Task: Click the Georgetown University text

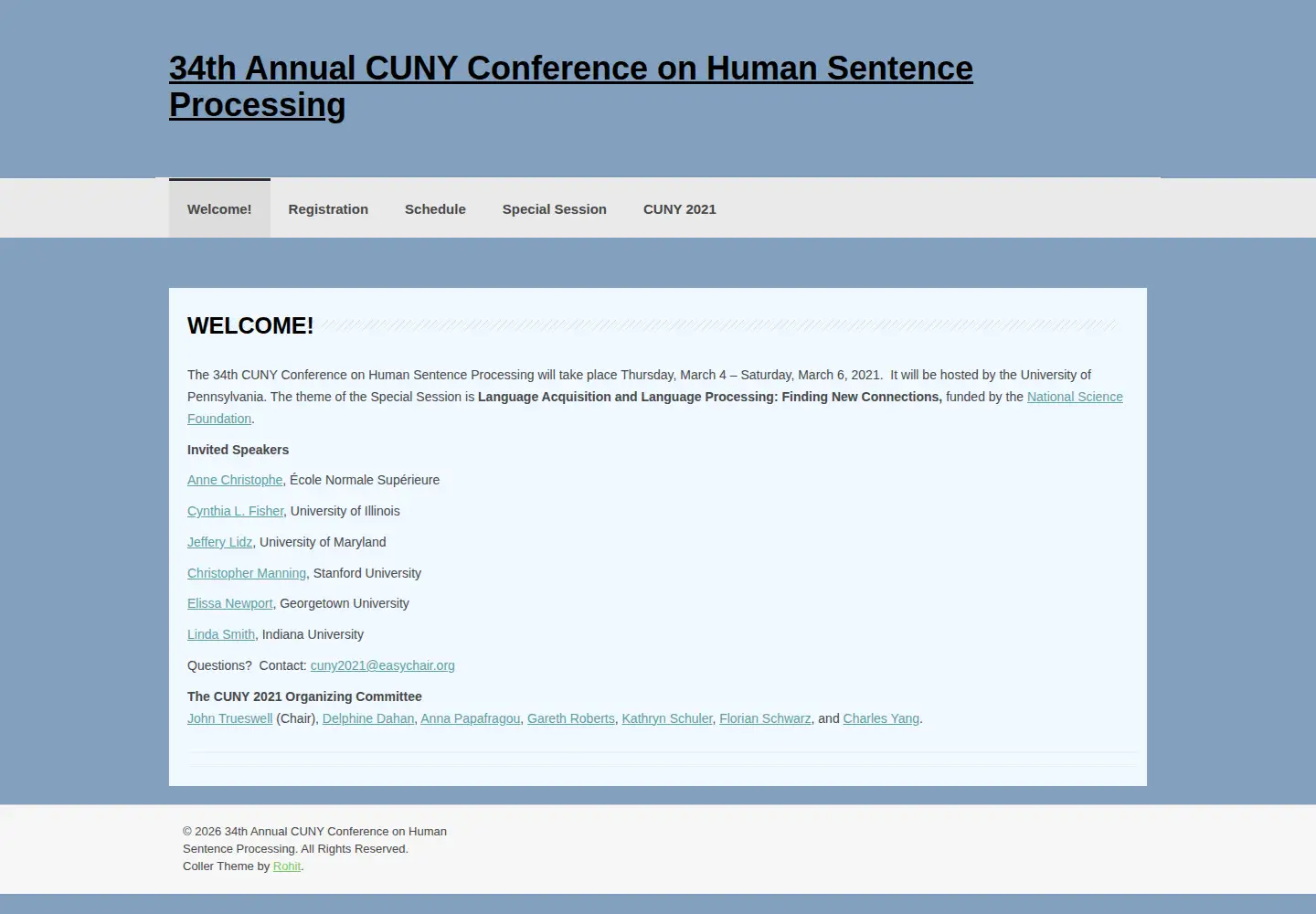Action: click(x=345, y=603)
